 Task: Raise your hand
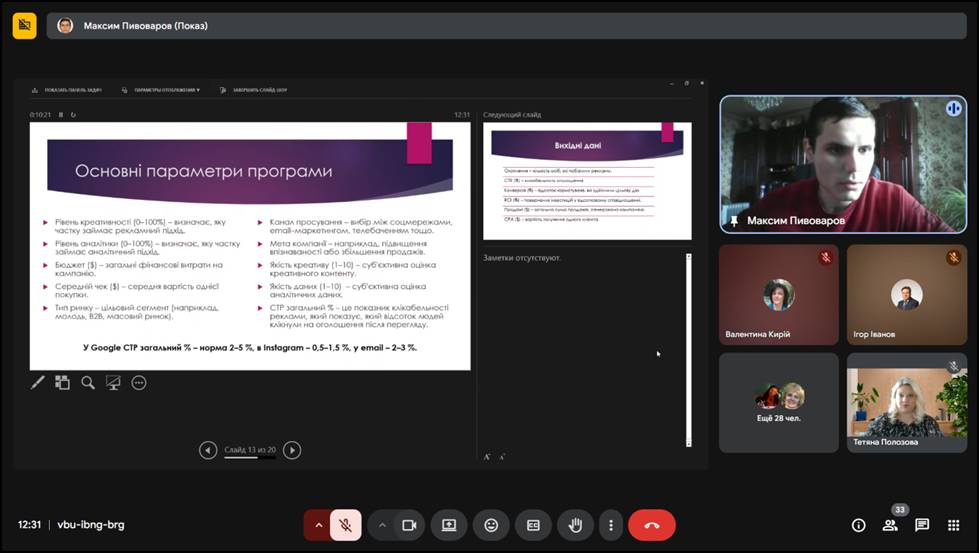pos(575,525)
